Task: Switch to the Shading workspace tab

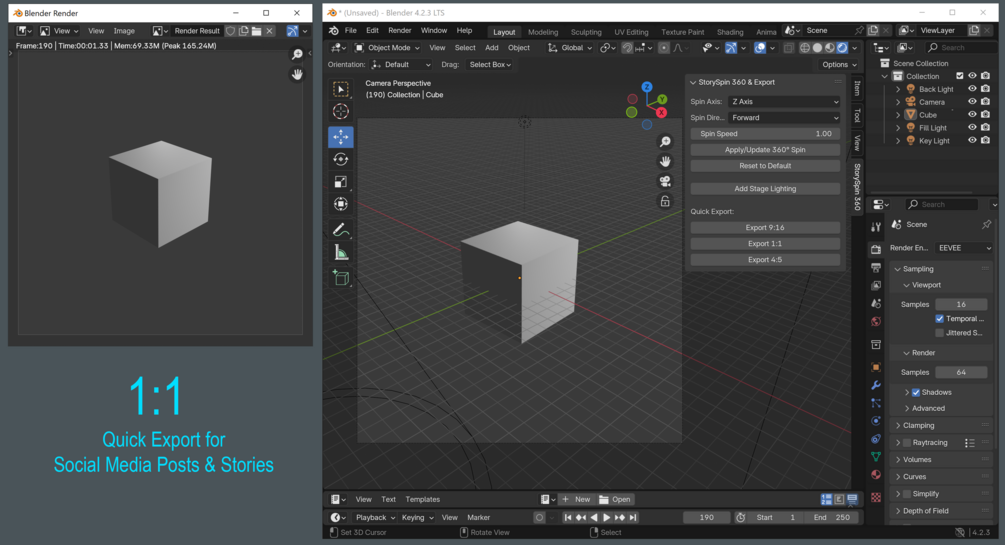Action: [x=730, y=32]
